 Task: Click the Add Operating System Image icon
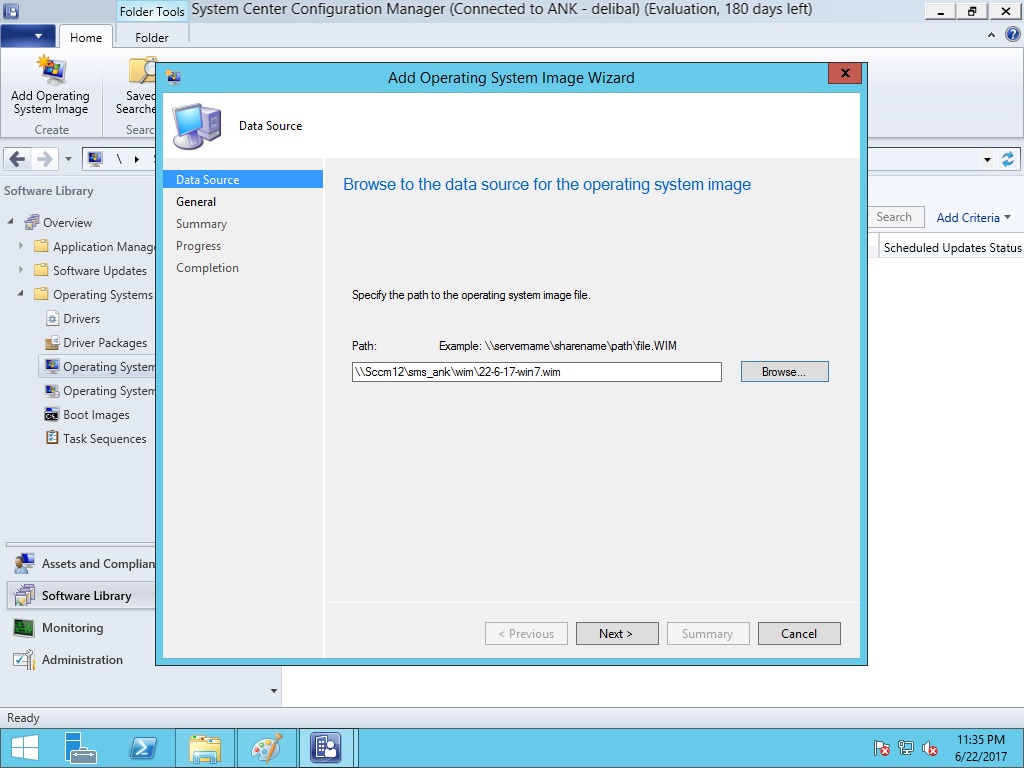pyautogui.click(x=50, y=74)
